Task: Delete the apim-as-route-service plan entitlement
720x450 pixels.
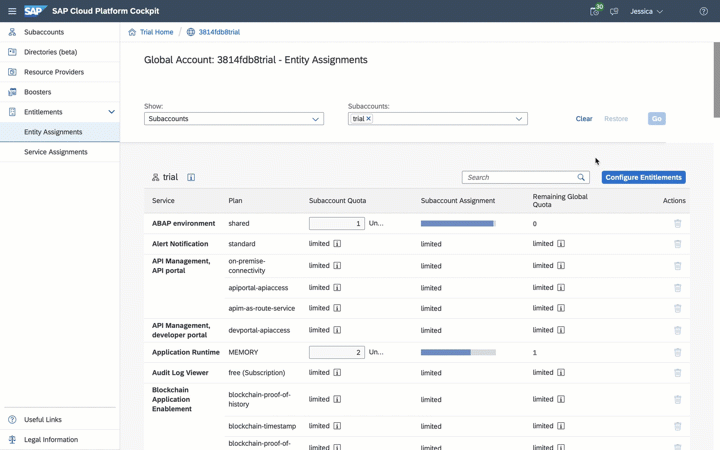Action: point(677,308)
